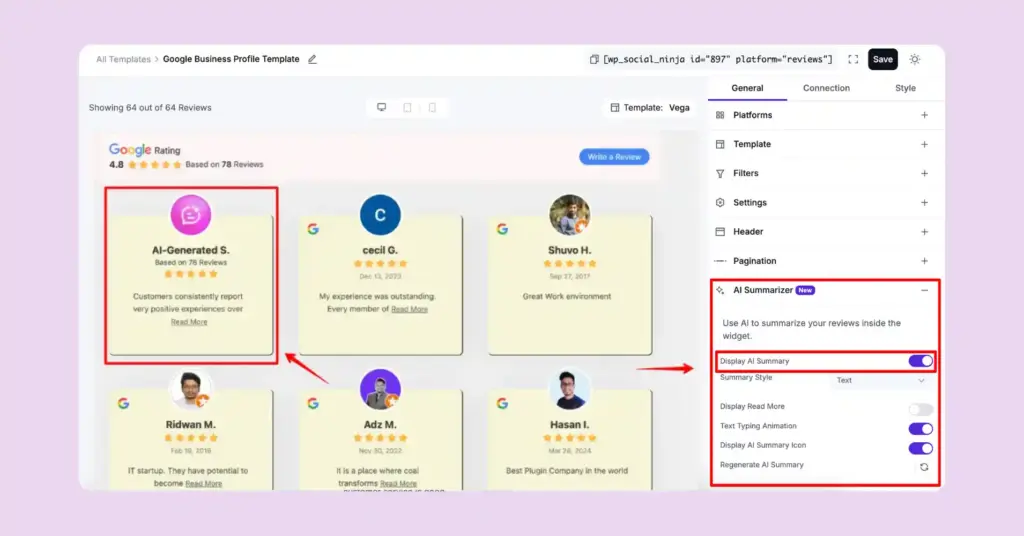
Task: Enable the Display Read More toggle
Action: click(920, 409)
